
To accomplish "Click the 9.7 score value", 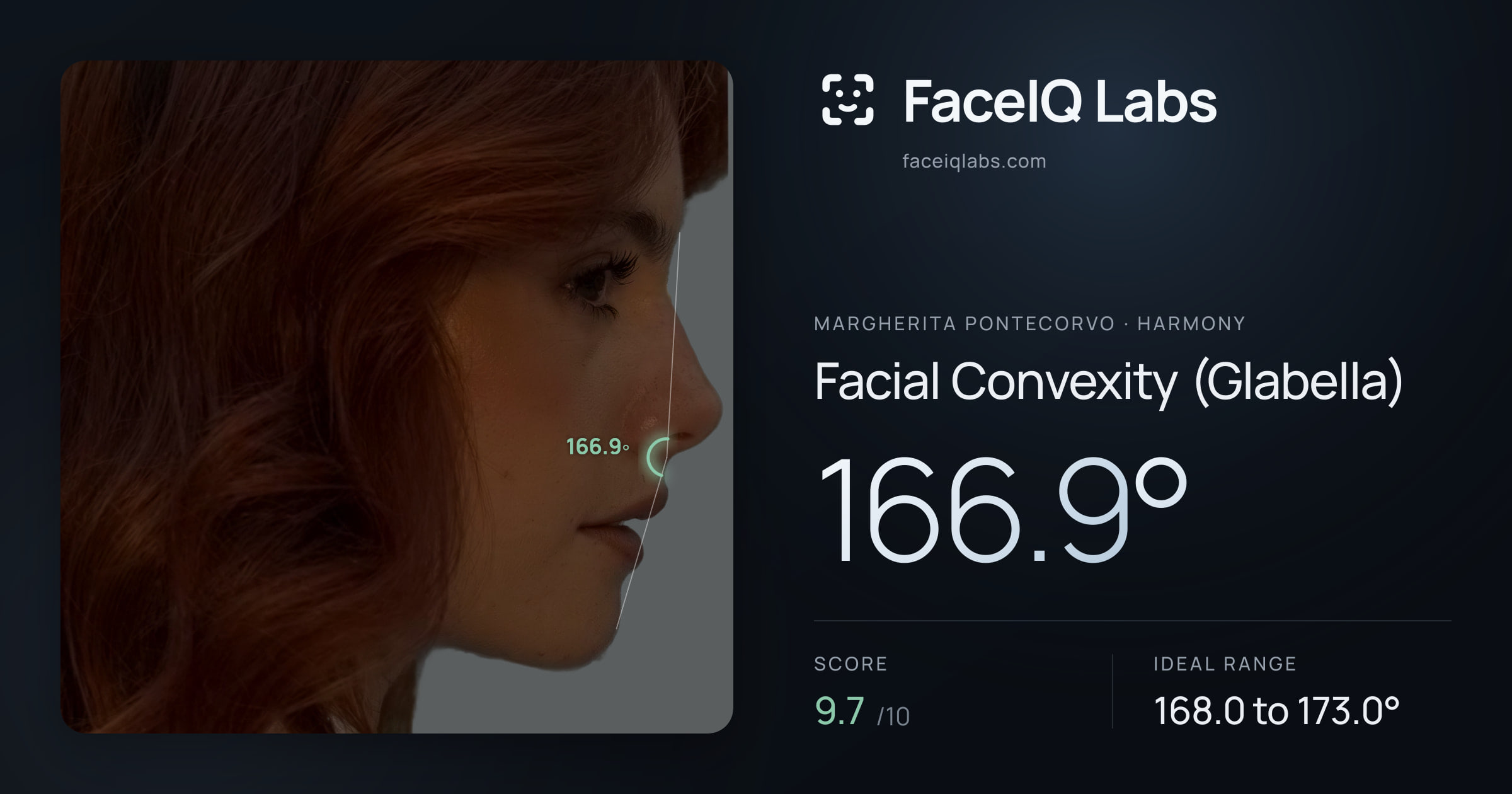I will point(840,711).
